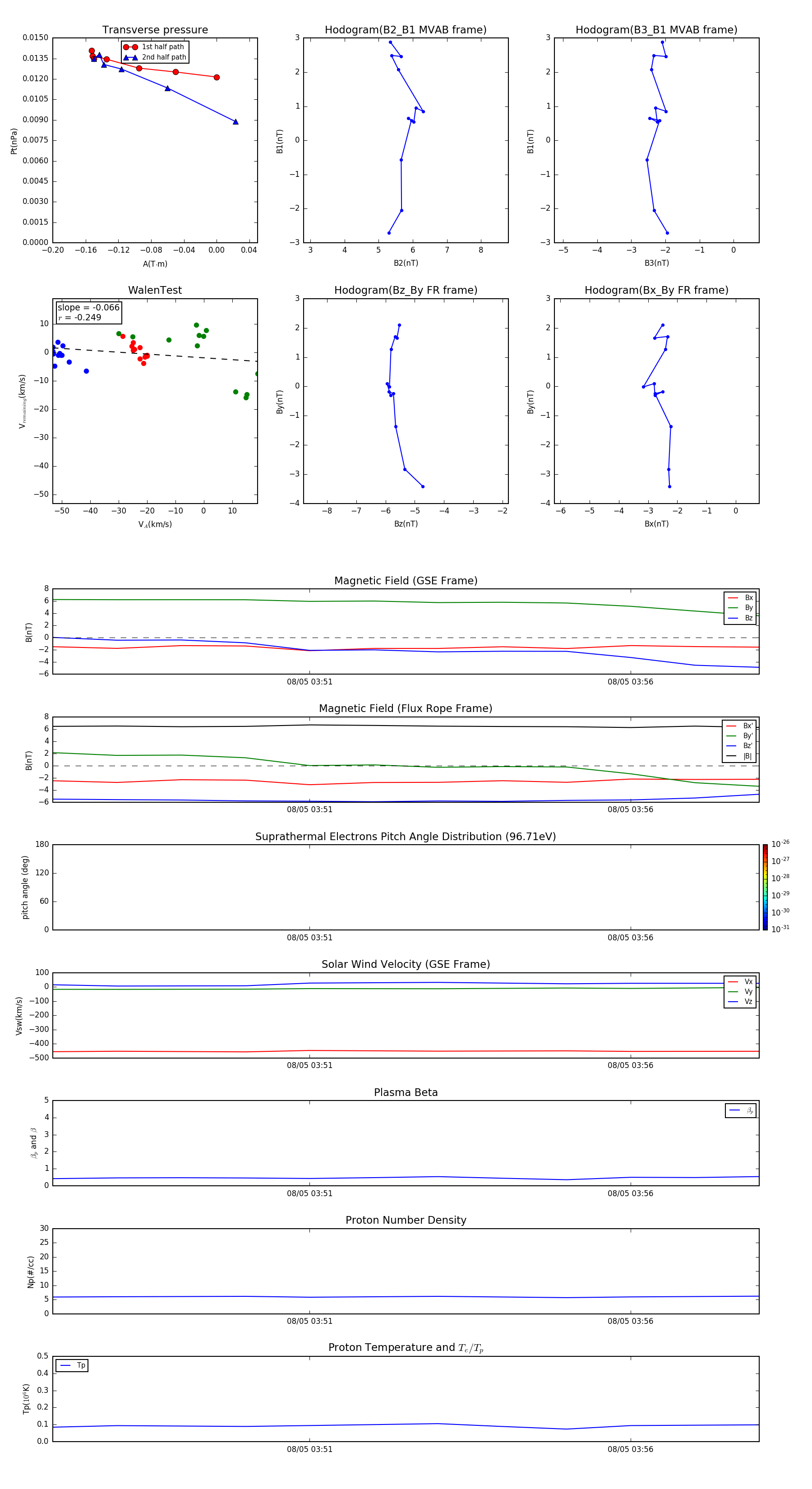812x1489 pixels.
Task: Click the 'r = -0.249' annotation
Action: [80, 317]
